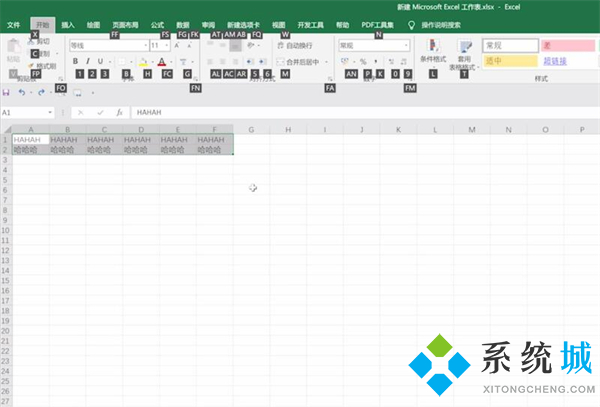The height and width of the screenshot is (407, 600).
Task: Apply red Font Color A button
Action: 162,62
